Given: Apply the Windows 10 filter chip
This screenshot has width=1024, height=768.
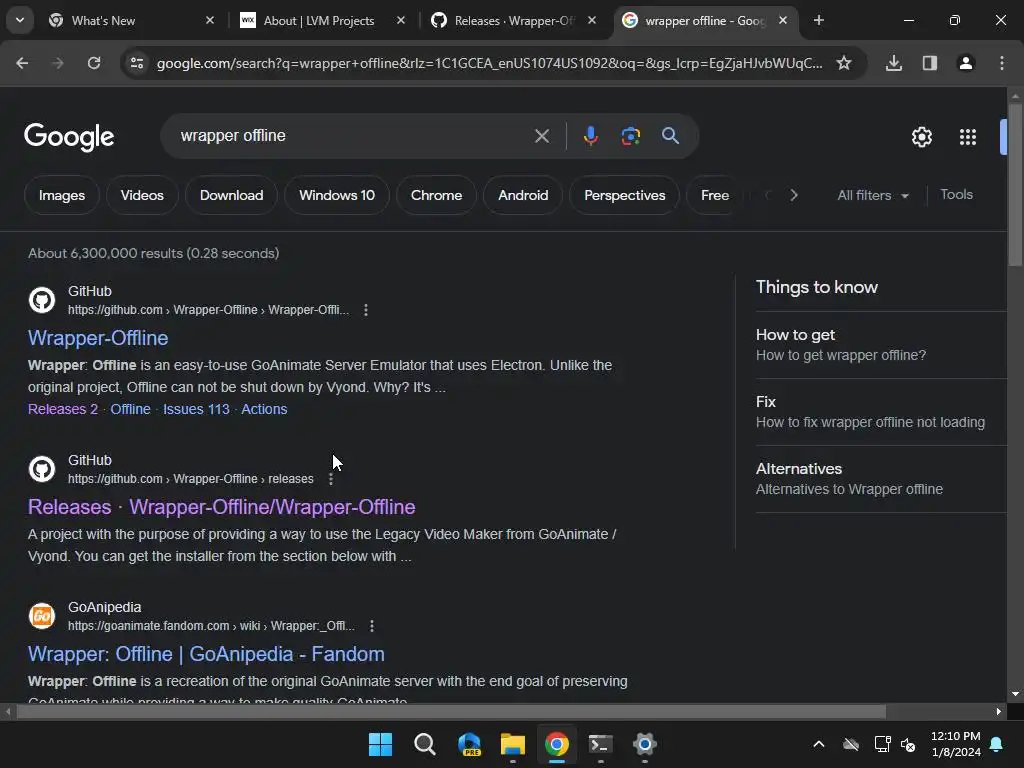Looking at the screenshot, I should tap(337, 195).
